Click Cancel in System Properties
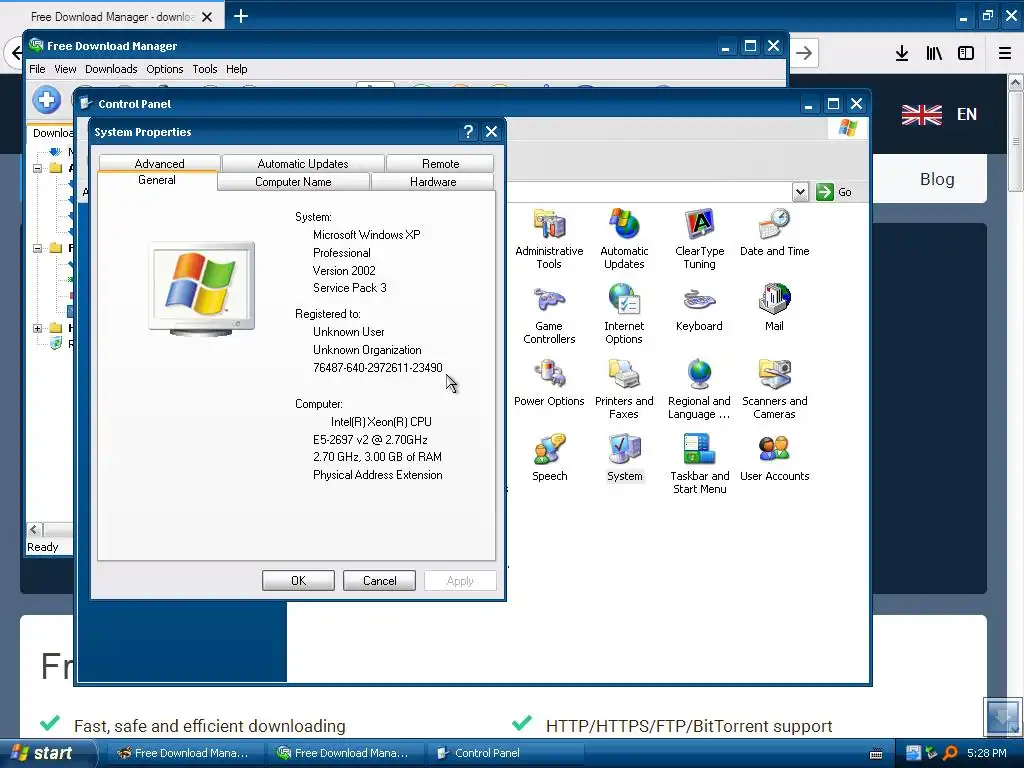Viewport: 1024px width, 768px height. (379, 581)
